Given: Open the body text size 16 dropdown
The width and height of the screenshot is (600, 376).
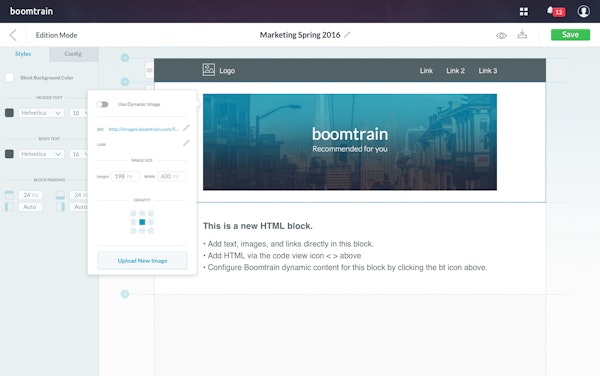Looking at the screenshot, I should tap(79, 154).
